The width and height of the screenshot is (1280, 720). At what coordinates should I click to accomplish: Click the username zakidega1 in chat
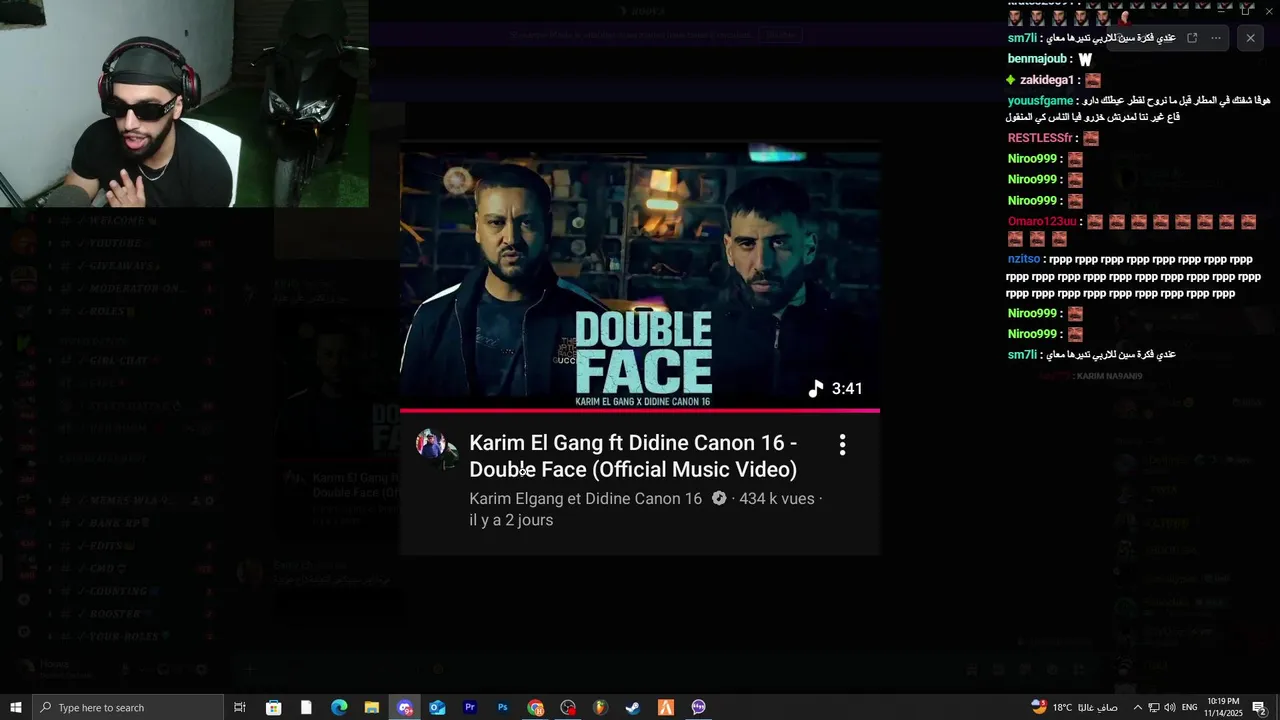(x=1047, y=80)
